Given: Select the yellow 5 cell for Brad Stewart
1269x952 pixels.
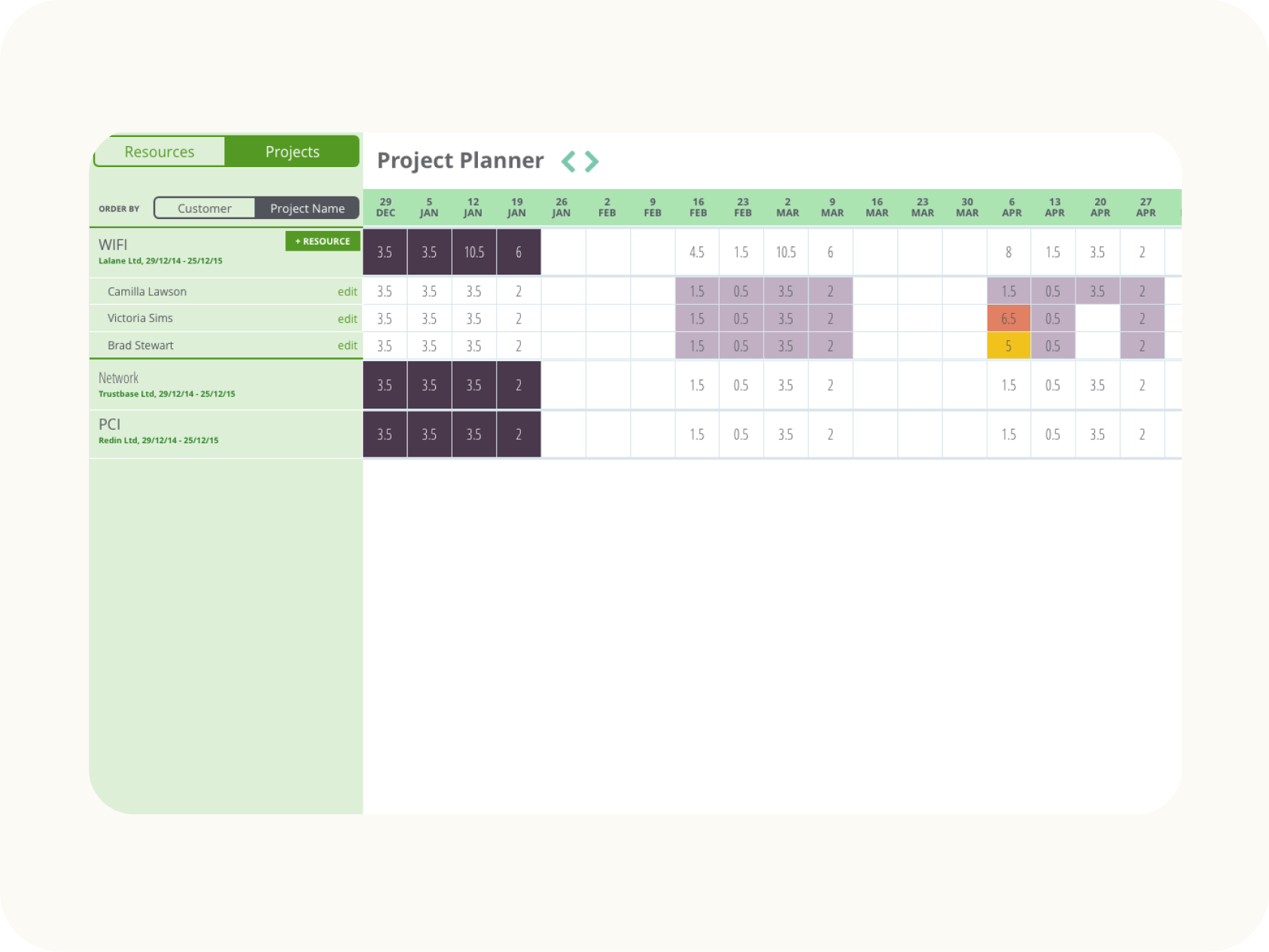Looking at the screenshot, I should (x=1009, y=345).
